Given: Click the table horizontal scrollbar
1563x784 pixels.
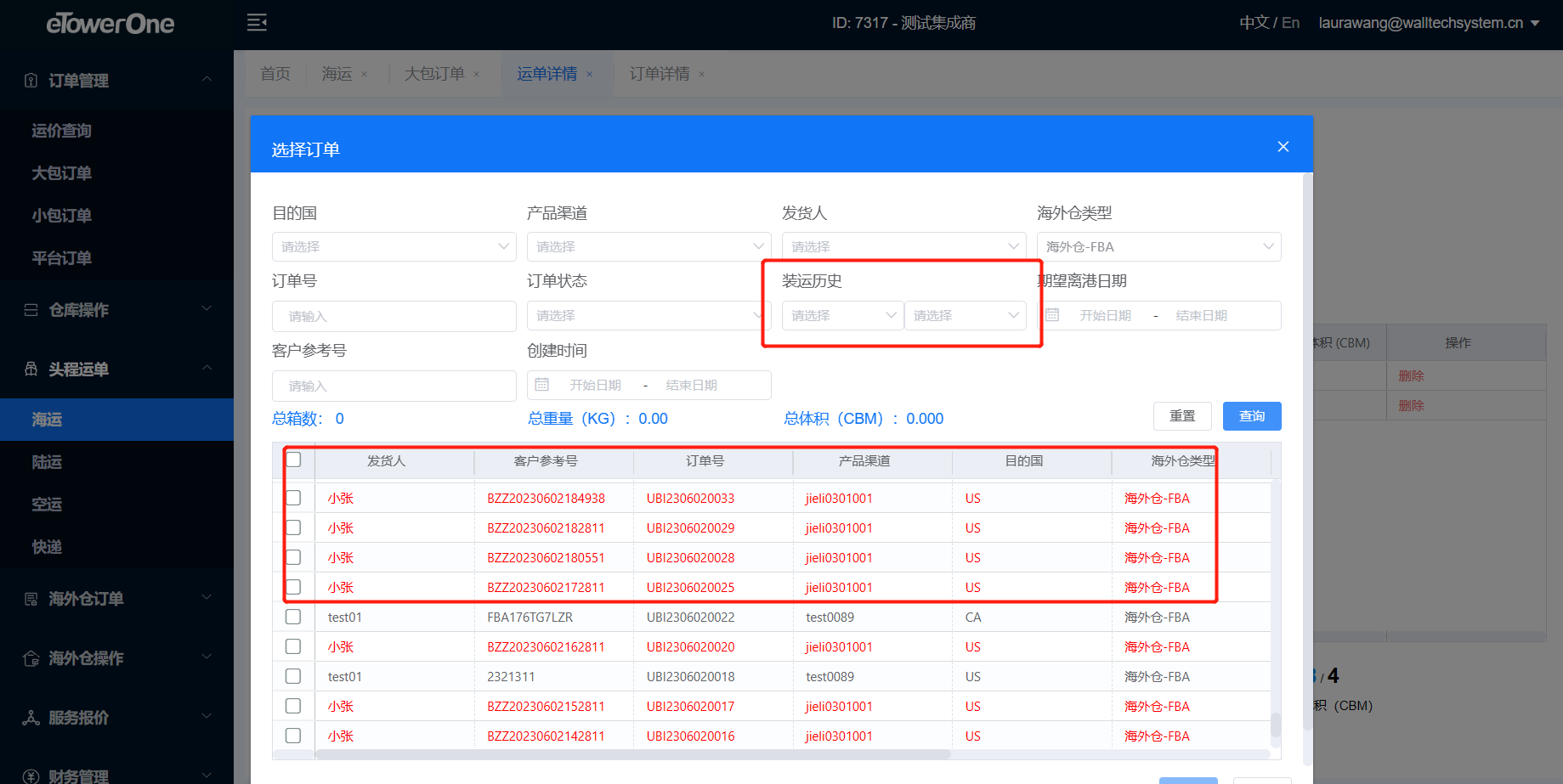Looking at the screenshot, I should [x=632, y=754].
